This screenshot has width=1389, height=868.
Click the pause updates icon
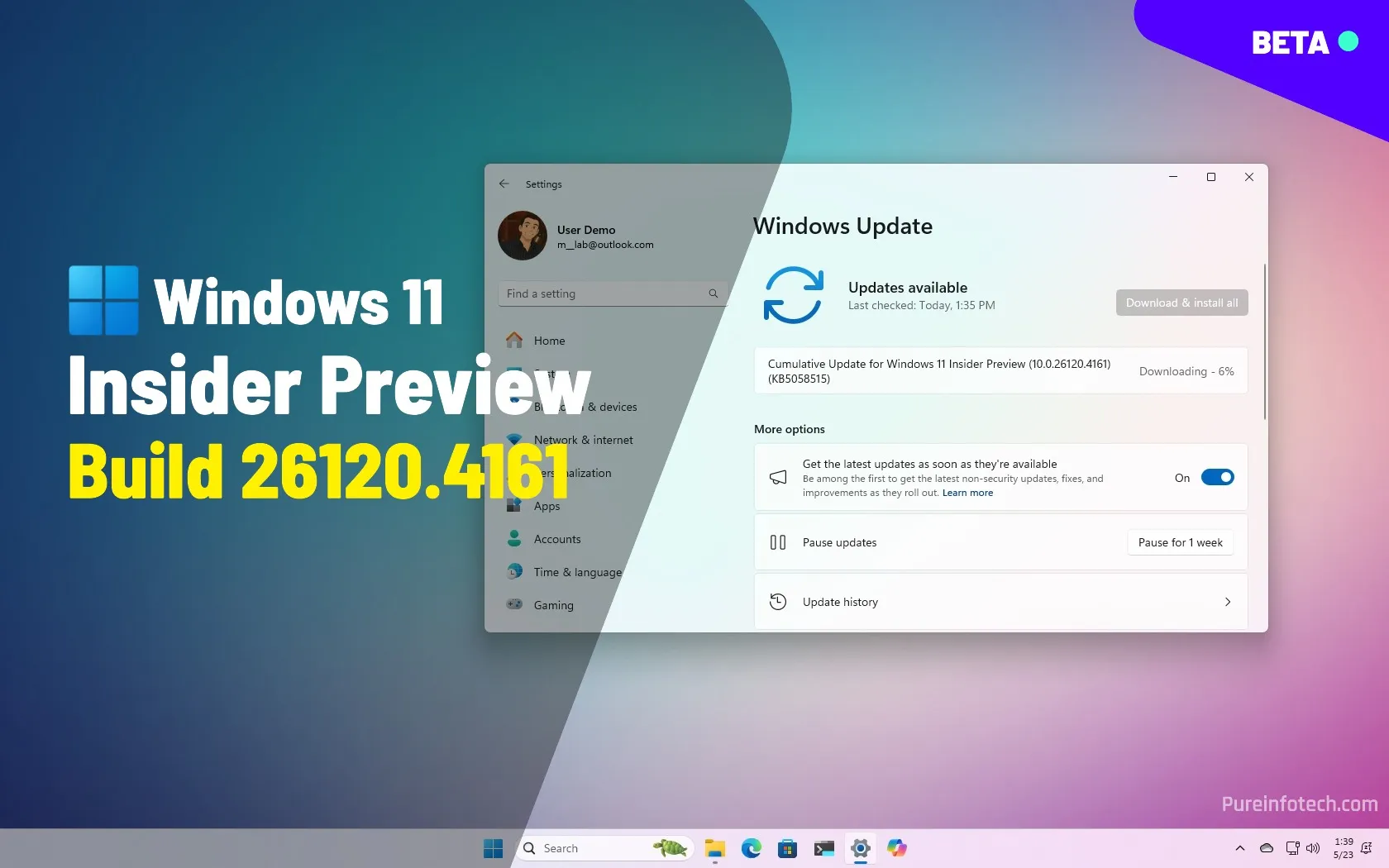(778, 542)
